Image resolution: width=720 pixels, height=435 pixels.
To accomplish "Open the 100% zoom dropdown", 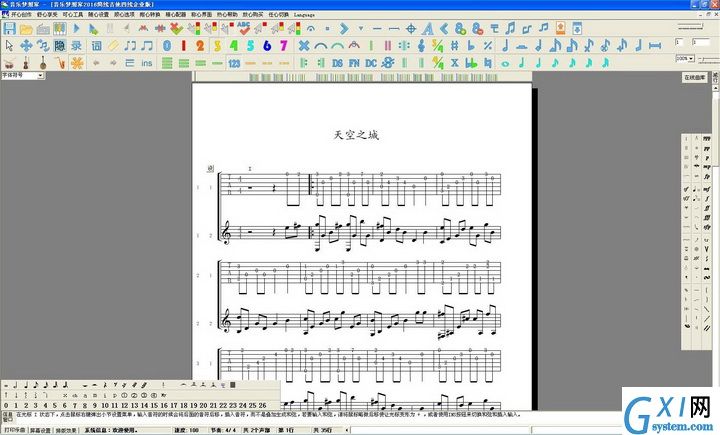I will (691, 59).
